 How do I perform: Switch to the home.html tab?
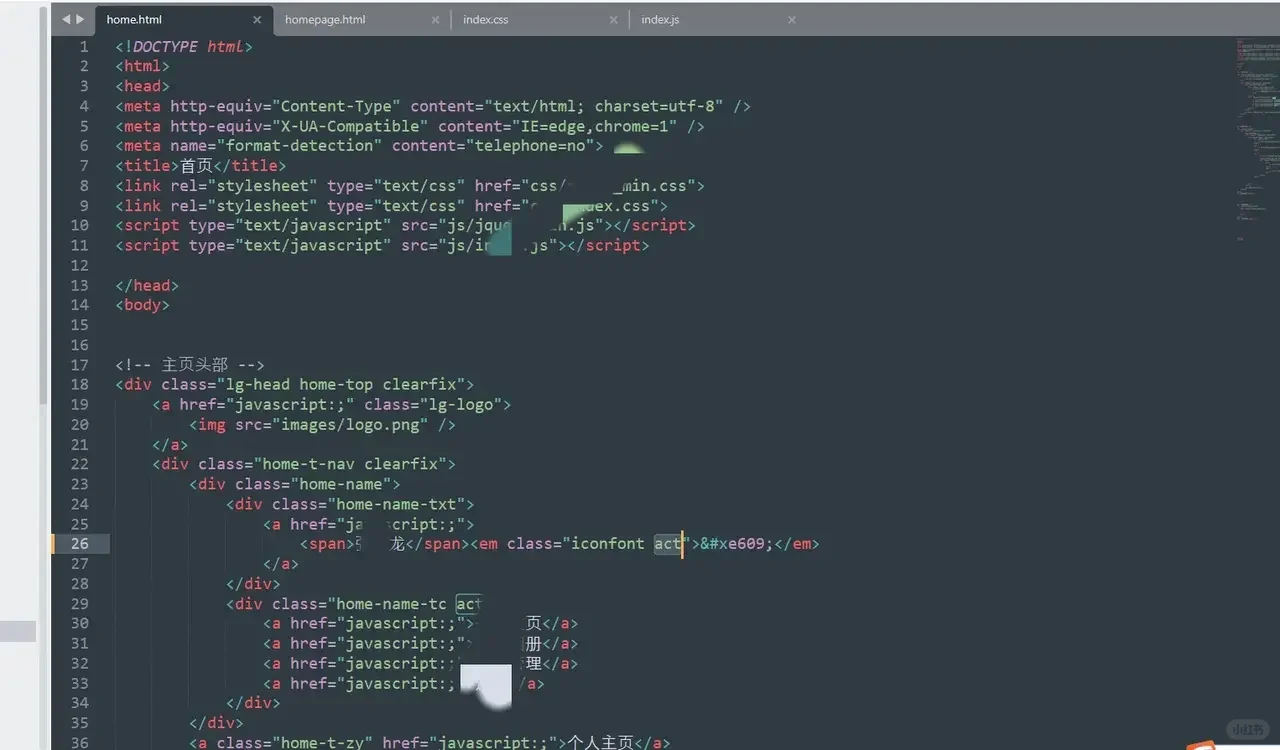pos(134,20)
